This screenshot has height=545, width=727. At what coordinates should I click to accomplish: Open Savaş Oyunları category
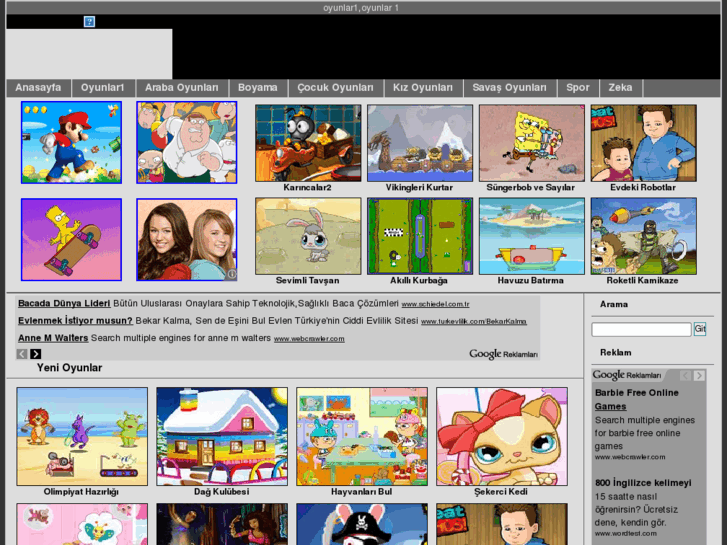[x=510, y=88]
